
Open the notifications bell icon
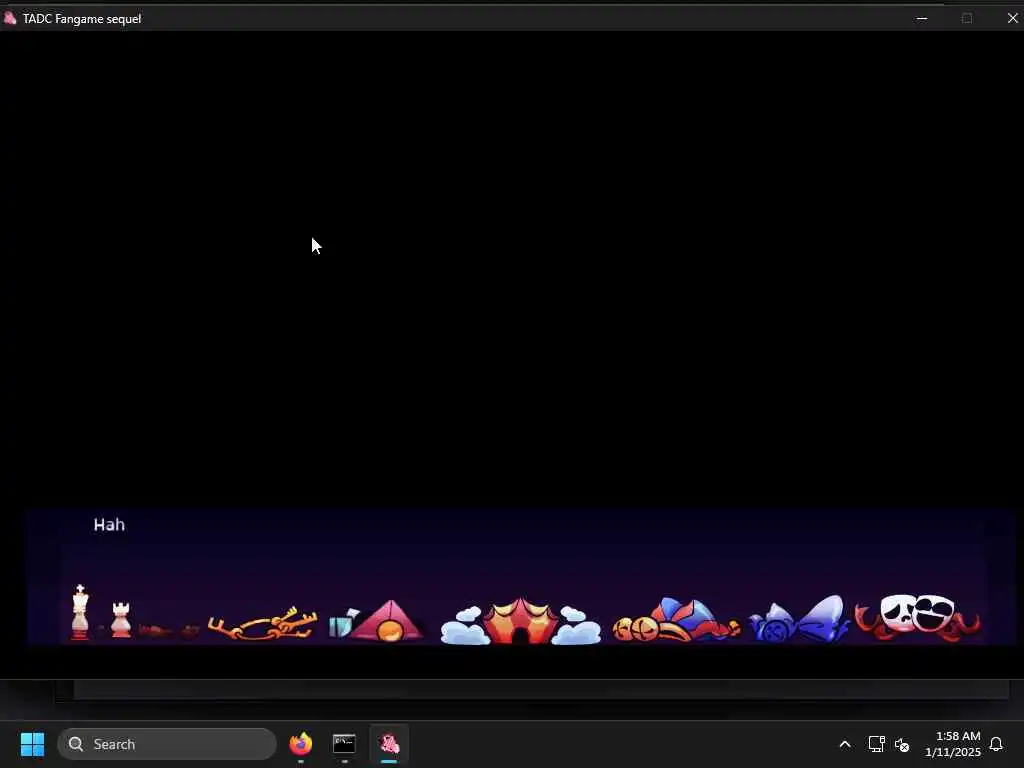tap(996, 744)
